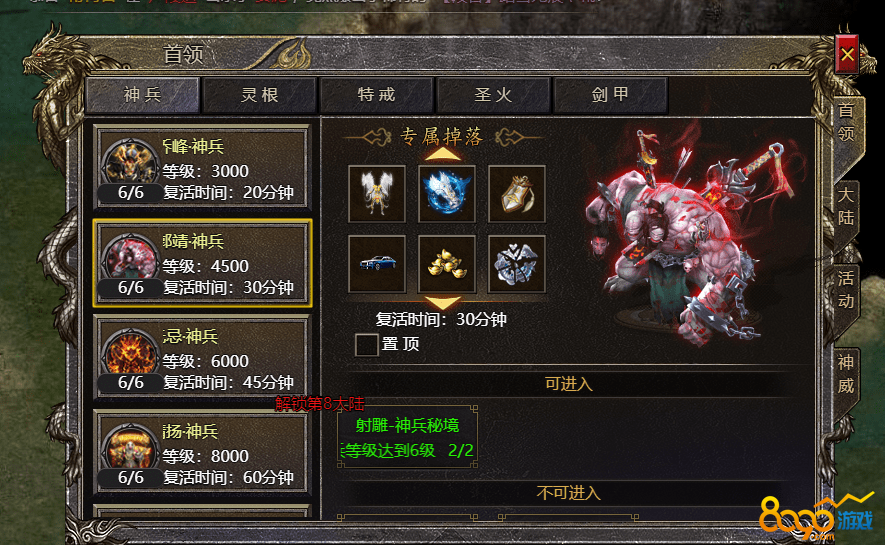Open the 特戒 tab
This screenshot has width=885, height=545.
376,95
